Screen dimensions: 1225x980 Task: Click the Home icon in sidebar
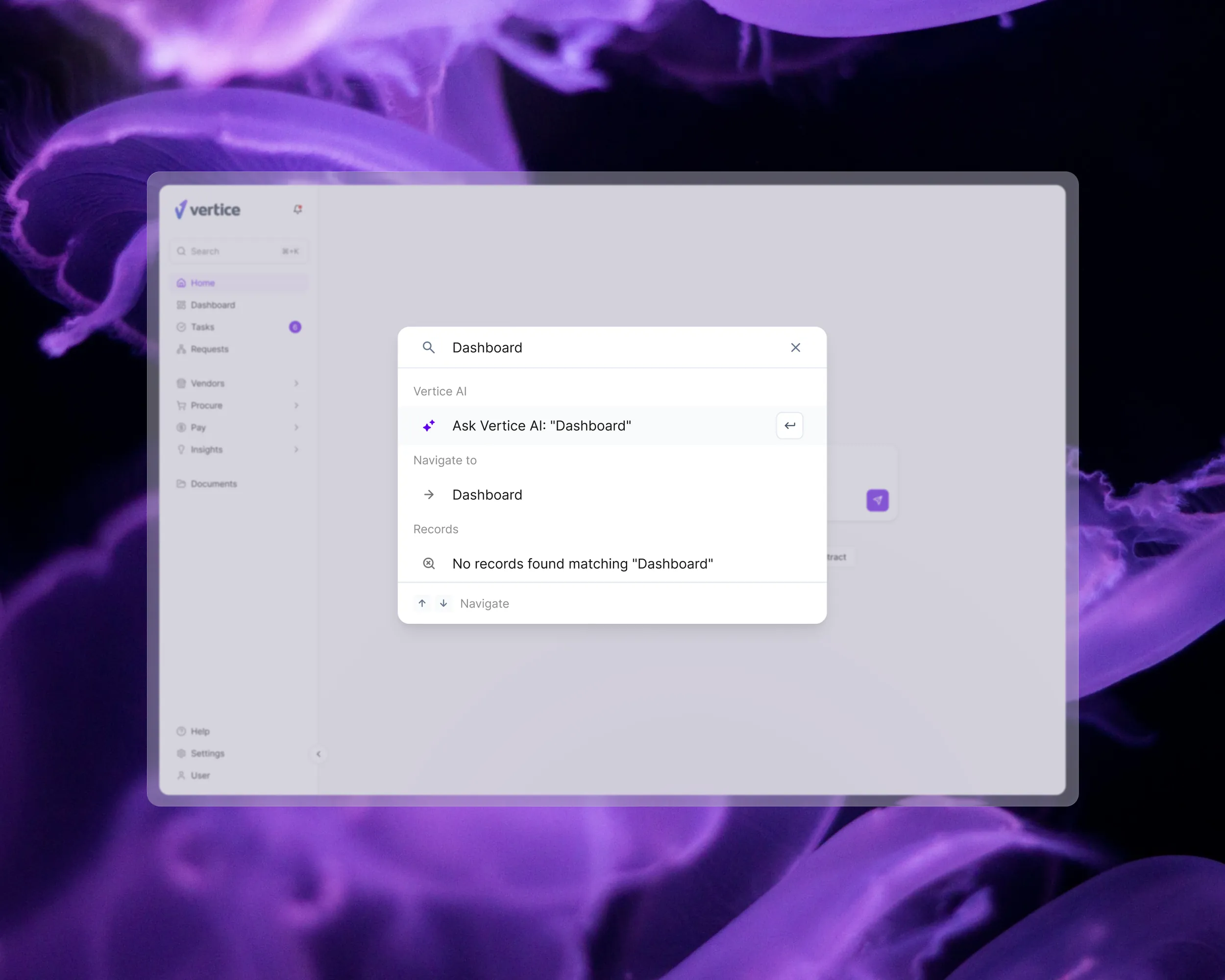coord(181,283)
